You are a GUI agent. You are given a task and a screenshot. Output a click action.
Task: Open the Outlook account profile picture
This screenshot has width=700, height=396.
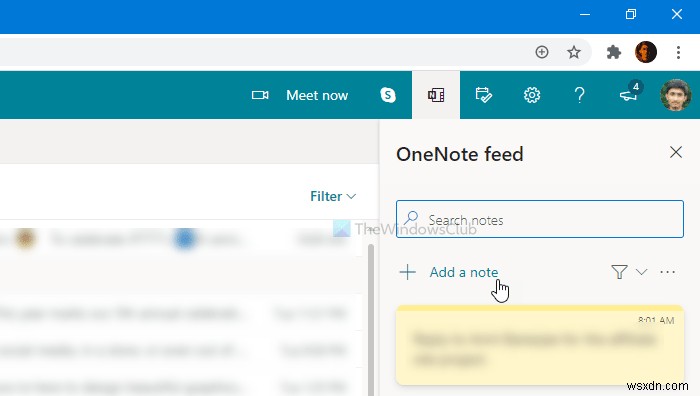point(675,95)
